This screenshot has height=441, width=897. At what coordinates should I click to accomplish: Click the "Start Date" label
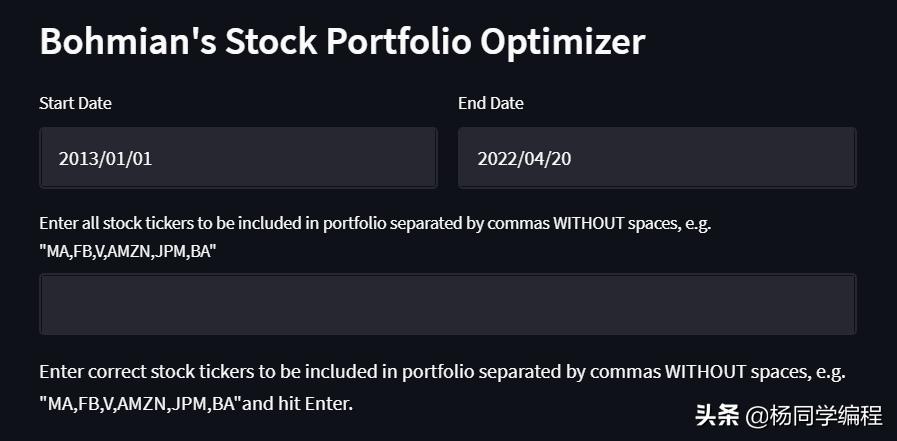pyautogui.click(x=75, y=103)
